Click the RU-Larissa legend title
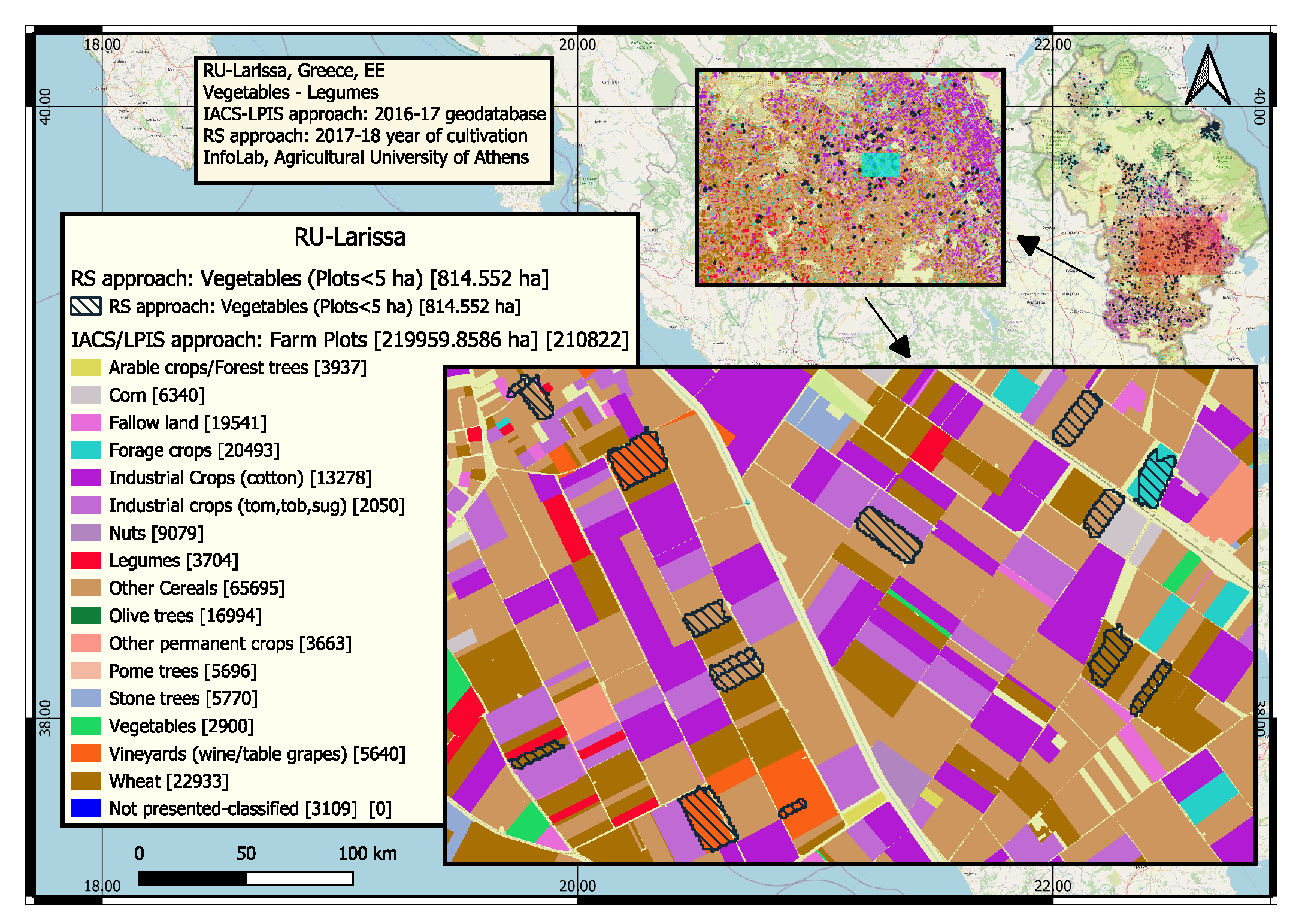Screen dimensions: 1299x924 coord(350,237)
